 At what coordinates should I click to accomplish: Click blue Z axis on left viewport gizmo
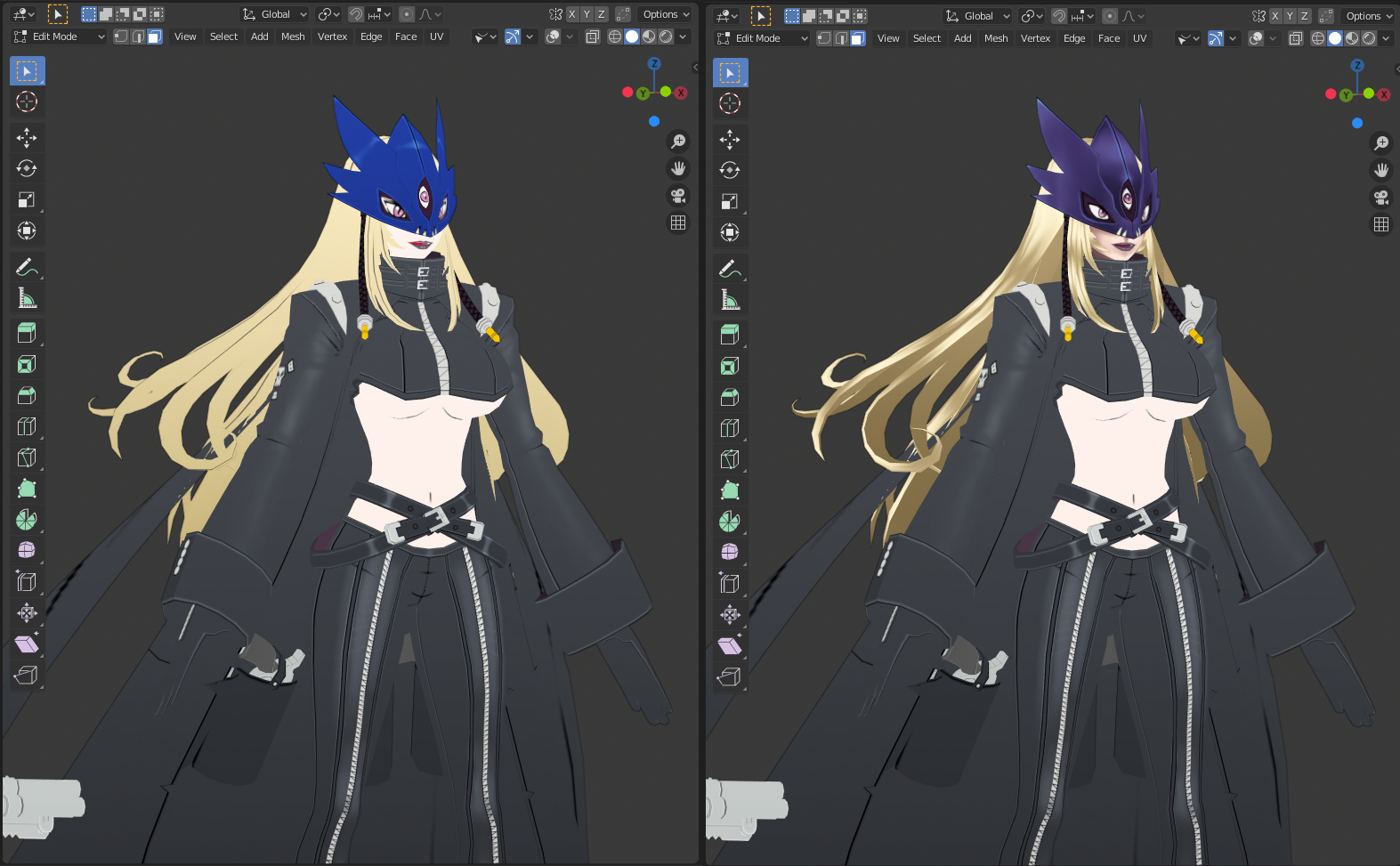coord(654,64)
